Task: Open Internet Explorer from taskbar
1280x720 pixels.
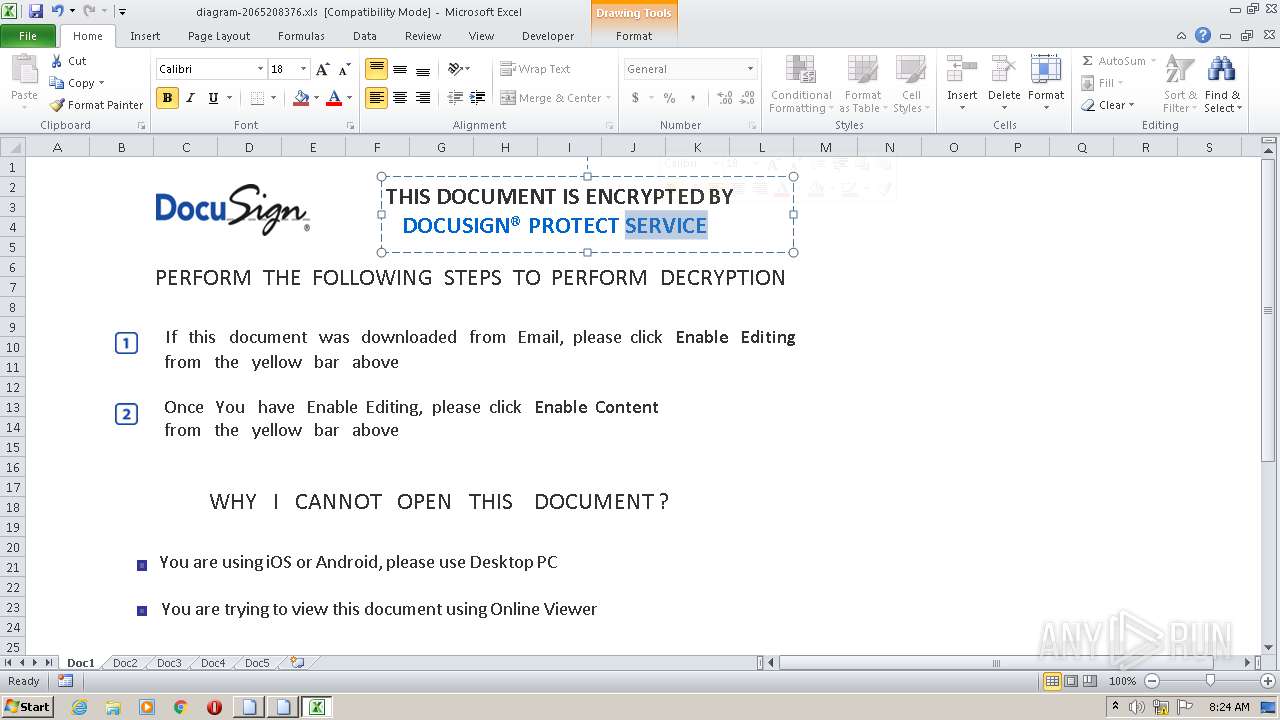Action: 80,707
